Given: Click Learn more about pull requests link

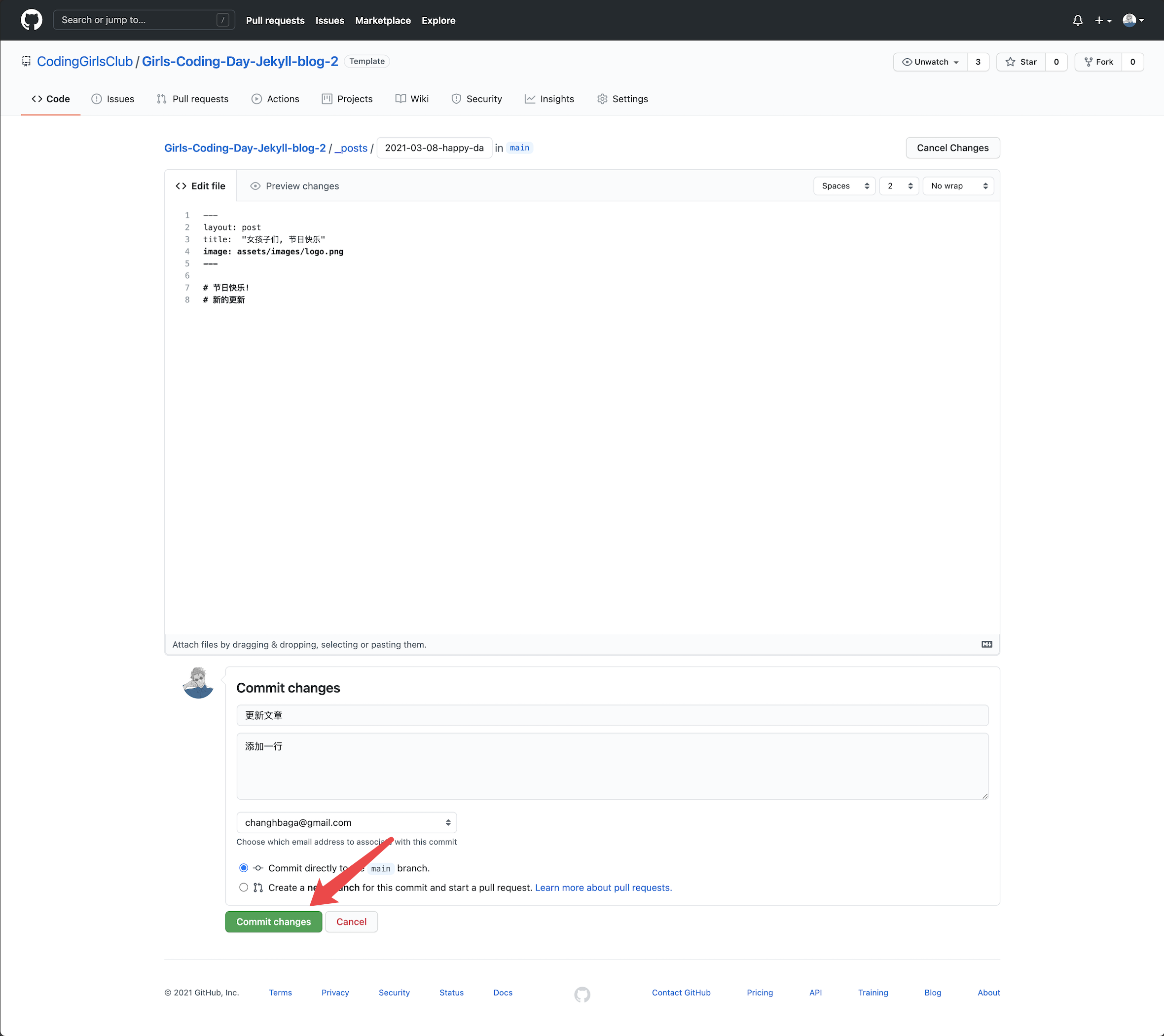Looking at the screenshot, I should (603, 888).
